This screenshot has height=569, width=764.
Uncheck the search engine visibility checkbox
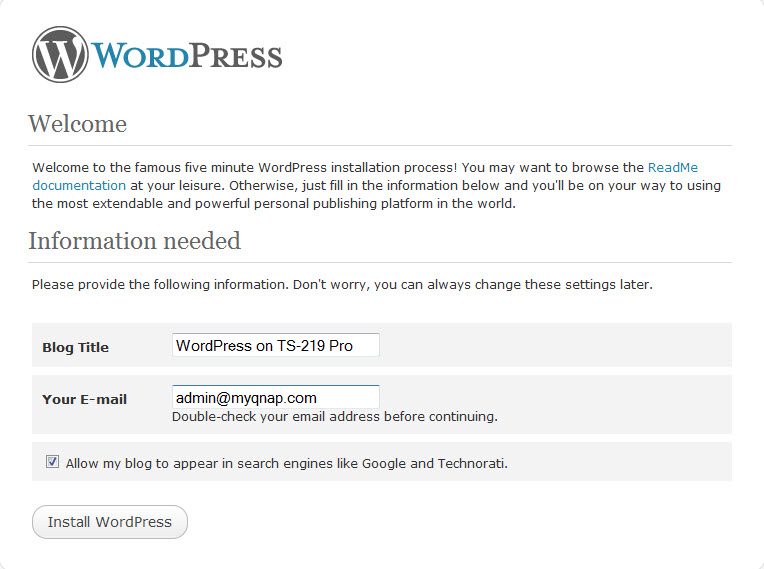coord(52,462)
